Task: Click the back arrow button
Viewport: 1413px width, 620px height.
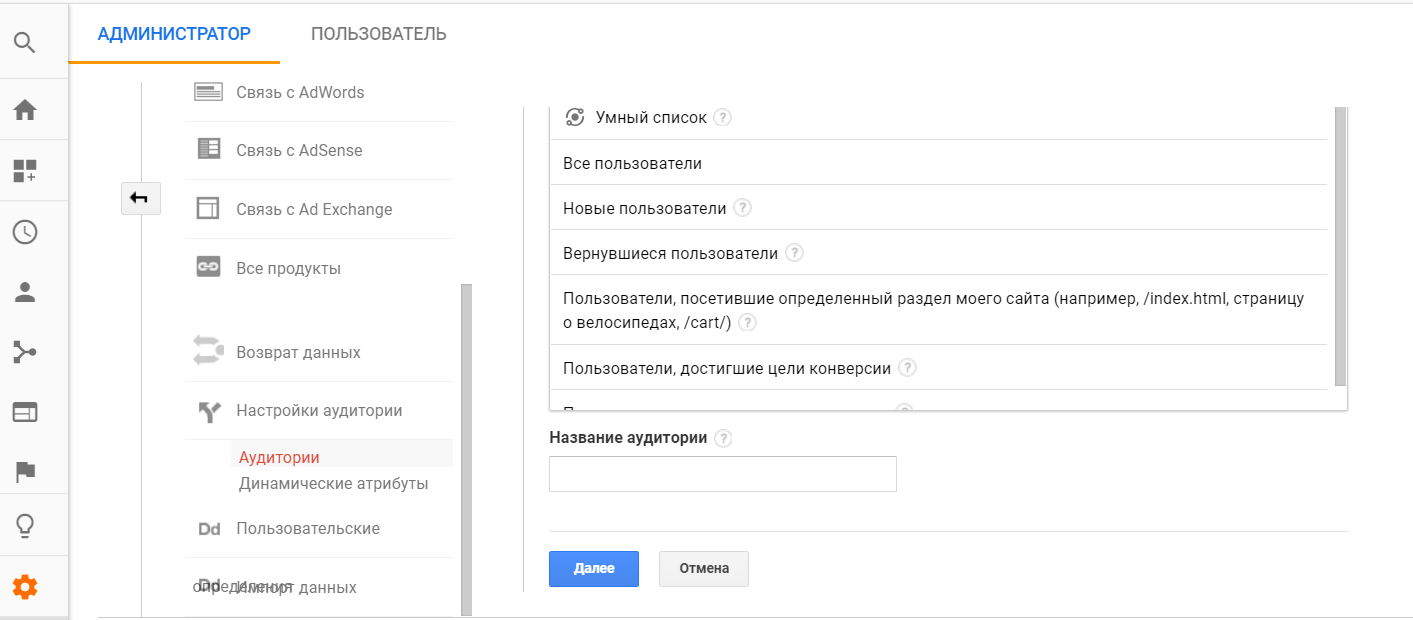Action: click(x=140, y=198)
